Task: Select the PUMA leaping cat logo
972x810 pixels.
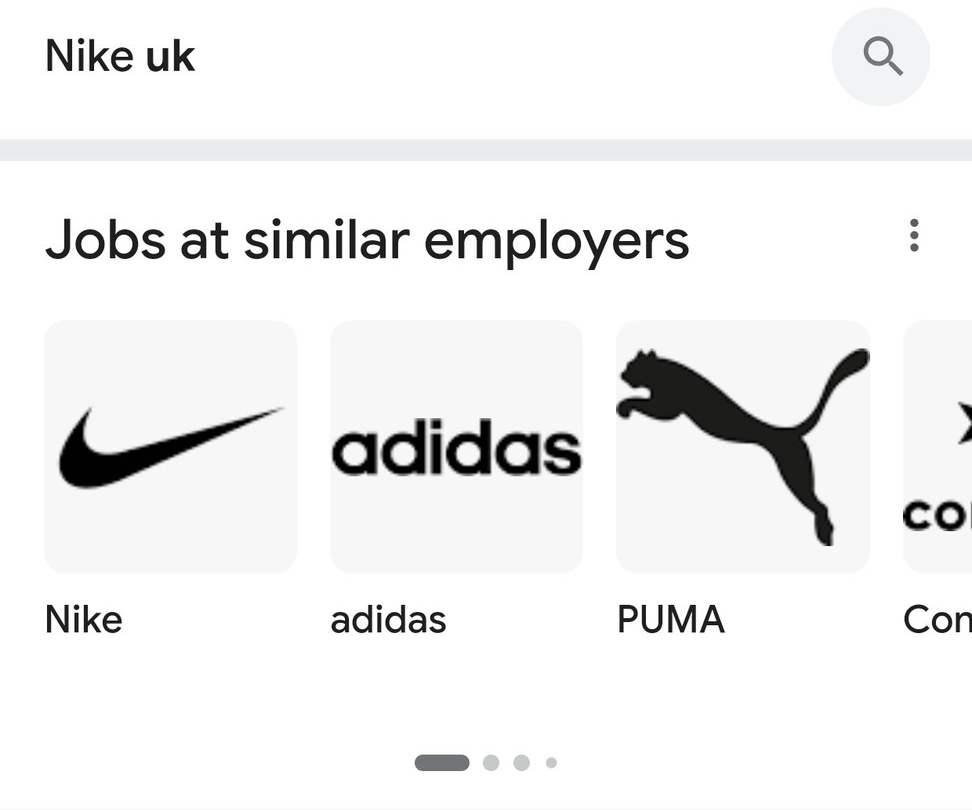Action: [742, 446]
